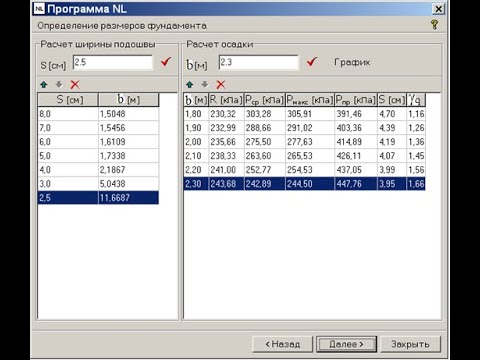
Task: Select the cell with value 2,1867
Action: pyautogui.click(x=129, y=170)
